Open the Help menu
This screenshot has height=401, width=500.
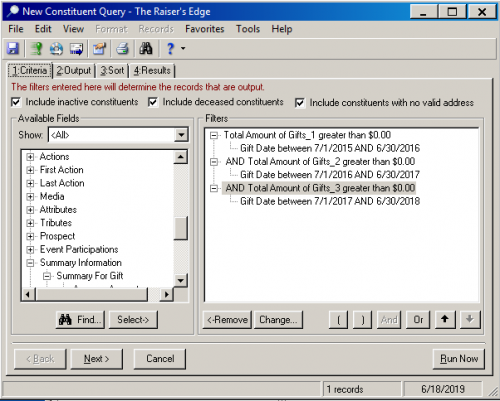click(x=282, y=29)
